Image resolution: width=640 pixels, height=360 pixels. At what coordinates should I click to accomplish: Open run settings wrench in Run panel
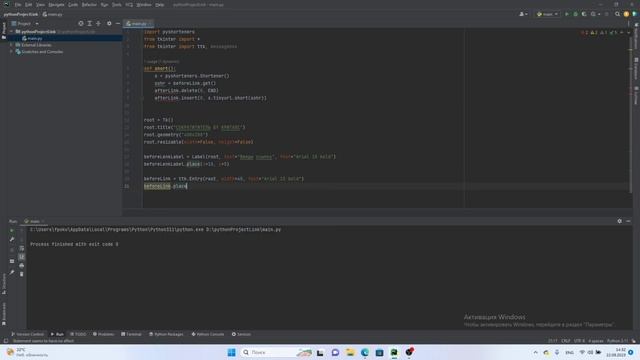(12, 240)
